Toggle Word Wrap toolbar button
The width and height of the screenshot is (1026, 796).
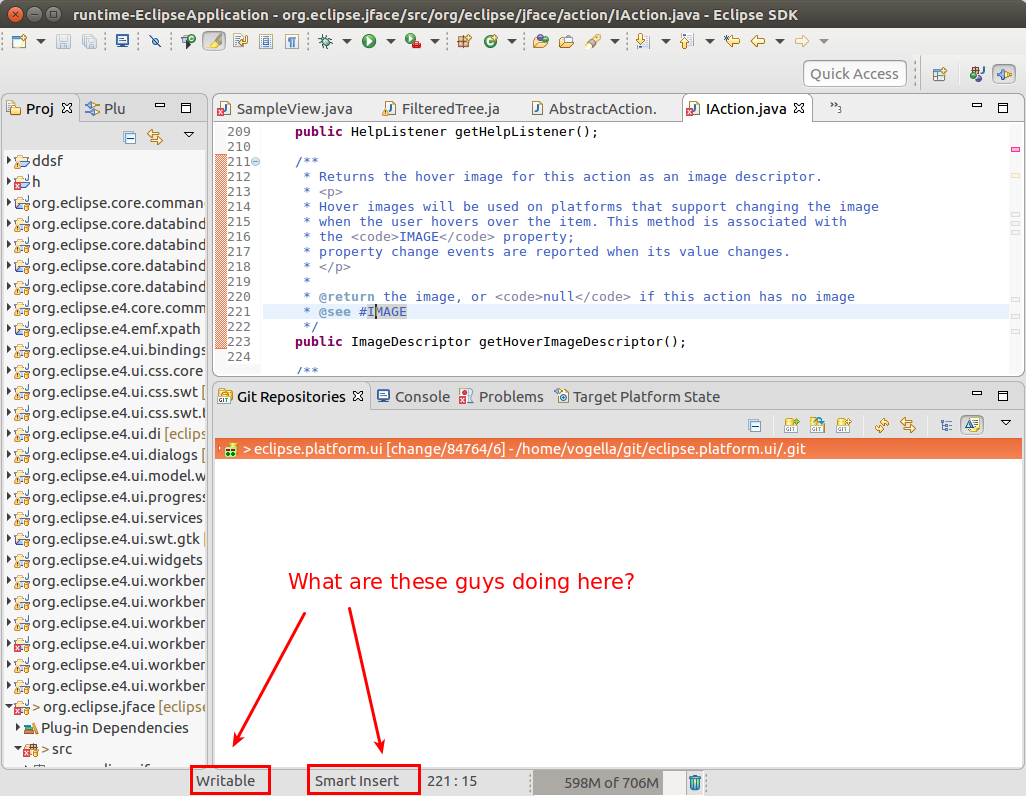[240, 41]
